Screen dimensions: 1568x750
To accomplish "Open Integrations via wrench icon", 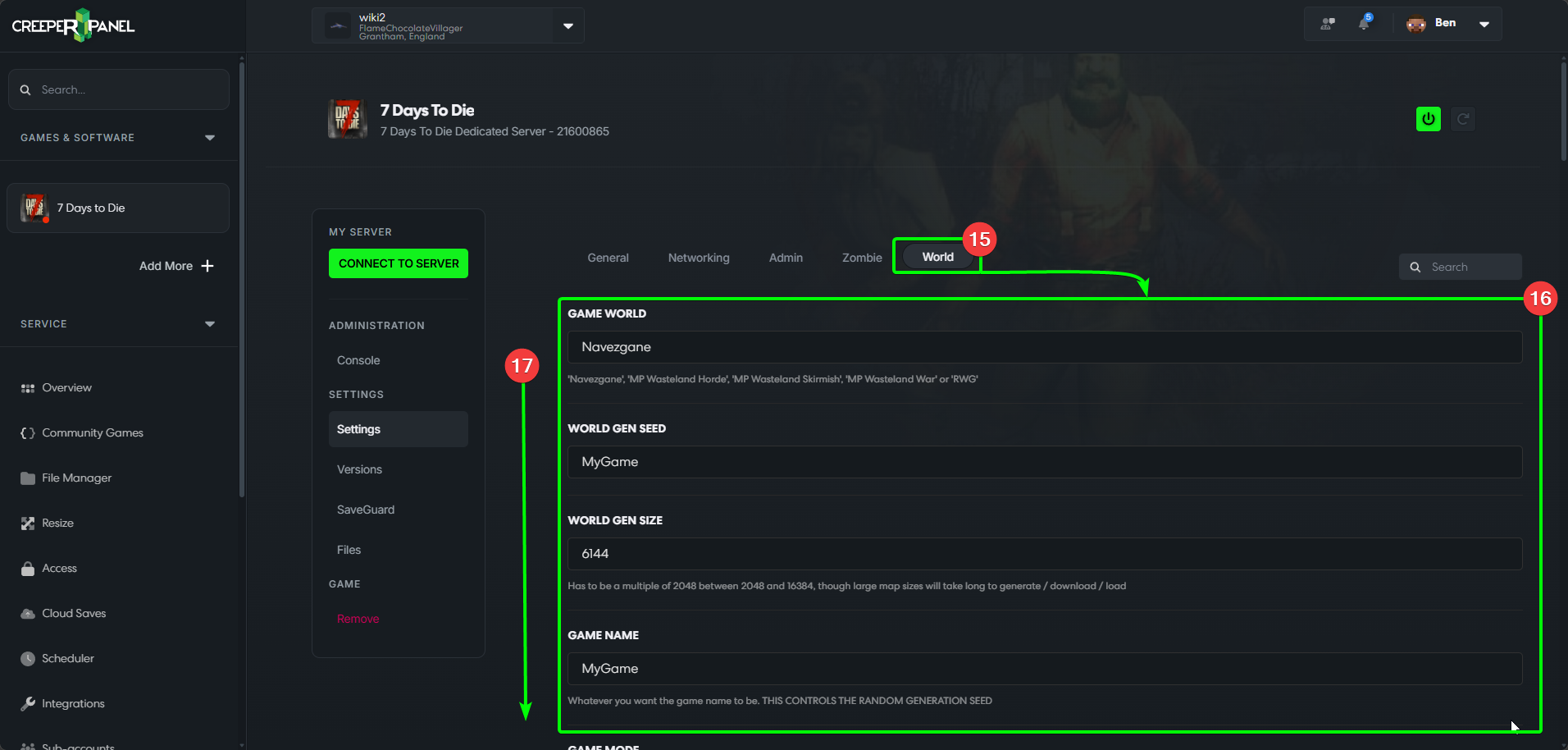I will pos(27,703).
